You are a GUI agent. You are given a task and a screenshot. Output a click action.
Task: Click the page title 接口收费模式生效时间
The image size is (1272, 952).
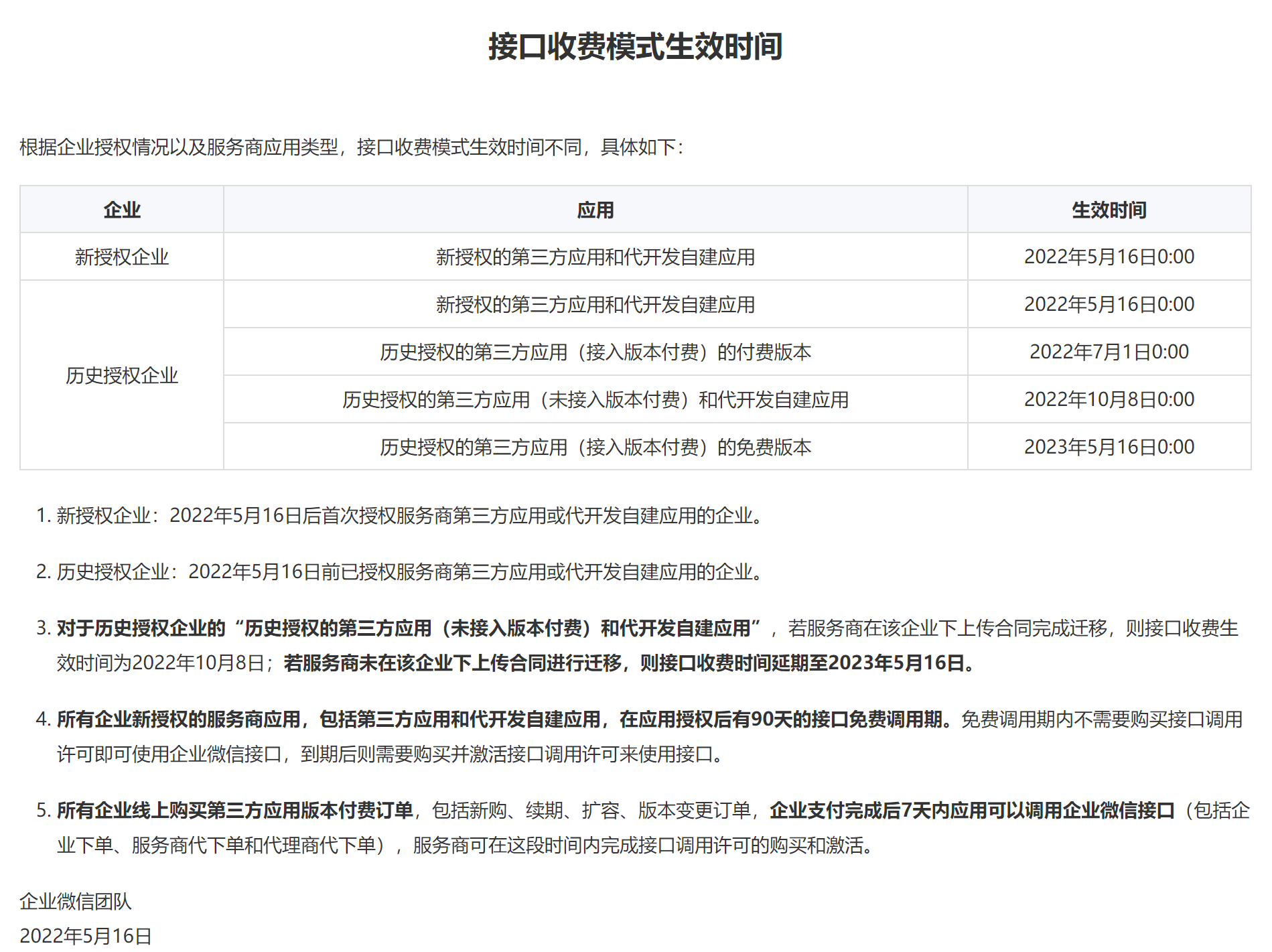pyautogui.click(x=636, y=46)
